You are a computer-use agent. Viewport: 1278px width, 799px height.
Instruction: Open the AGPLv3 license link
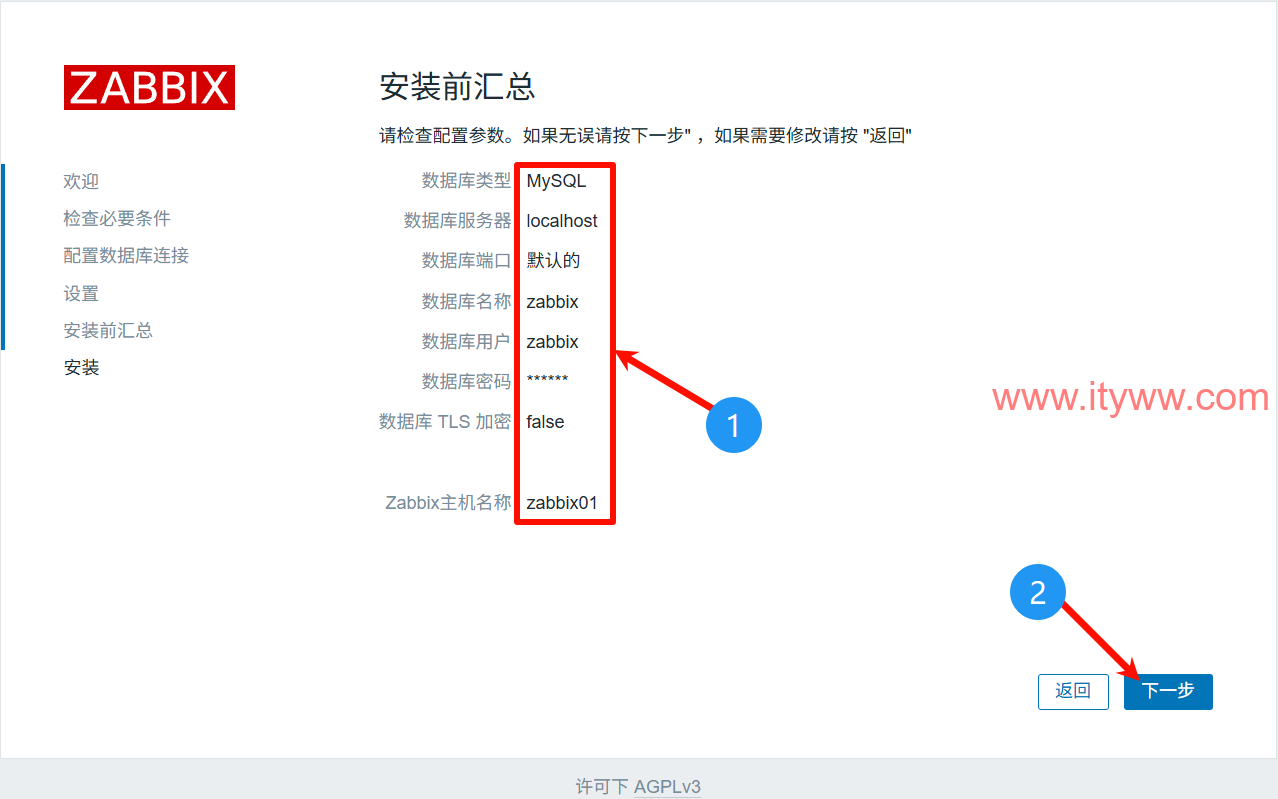point(667,787)
